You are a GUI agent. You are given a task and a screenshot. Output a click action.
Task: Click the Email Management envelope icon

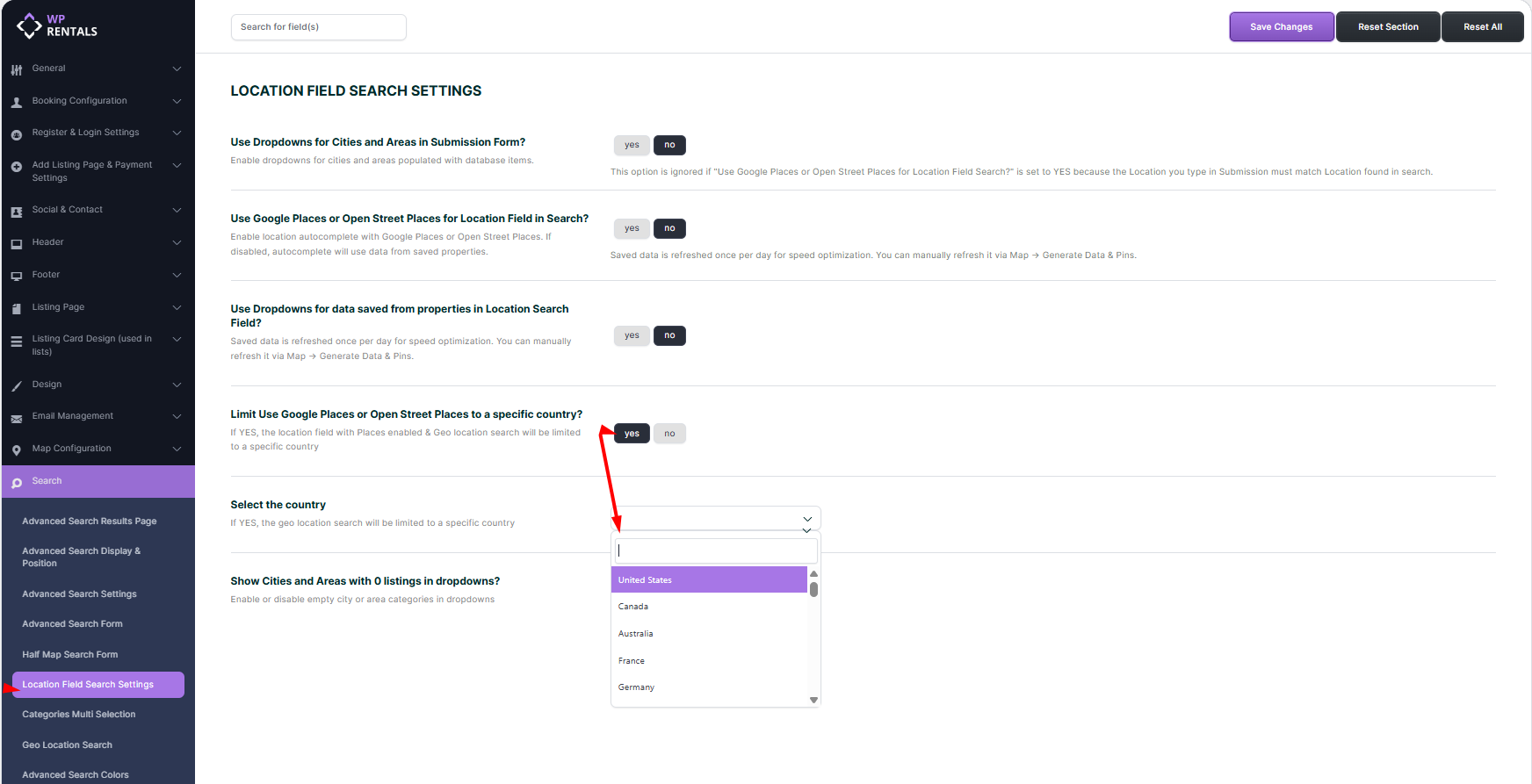17,418
